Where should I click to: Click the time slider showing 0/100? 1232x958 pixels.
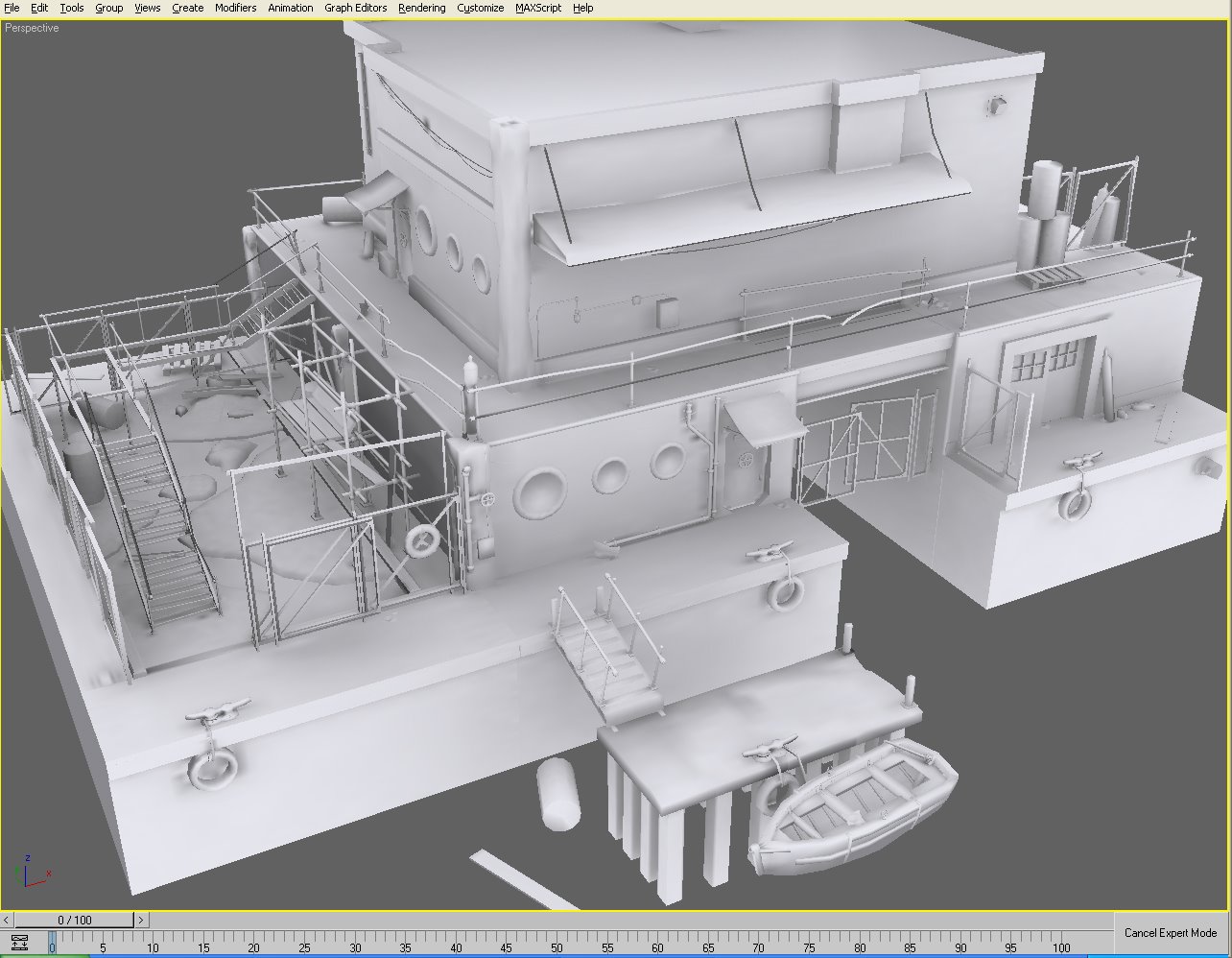pos(75,920)
